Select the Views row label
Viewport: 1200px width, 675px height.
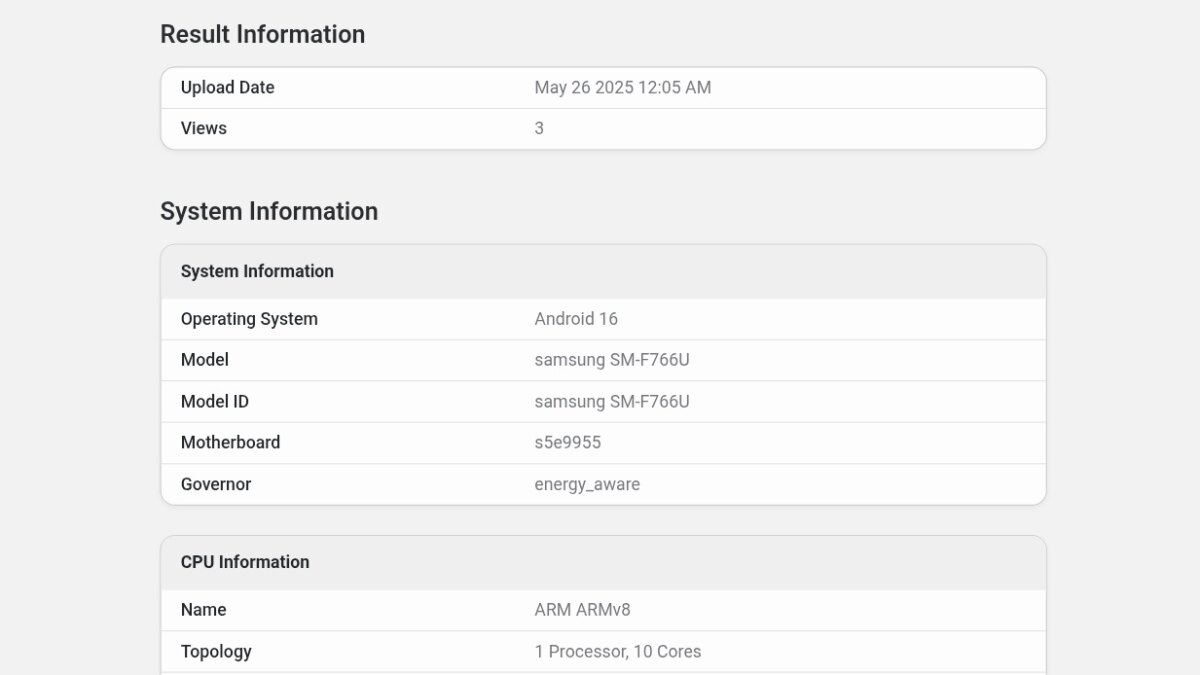pyautogui.click(x=203, y=128)
